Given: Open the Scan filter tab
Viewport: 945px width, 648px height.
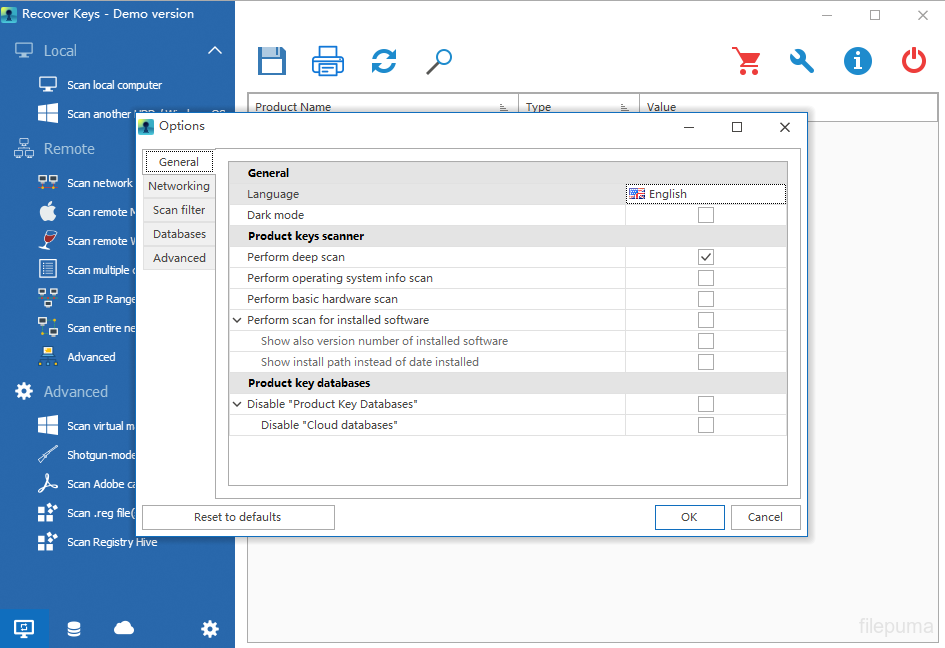Looking at the screenshot, I should (x=179, y=210).
